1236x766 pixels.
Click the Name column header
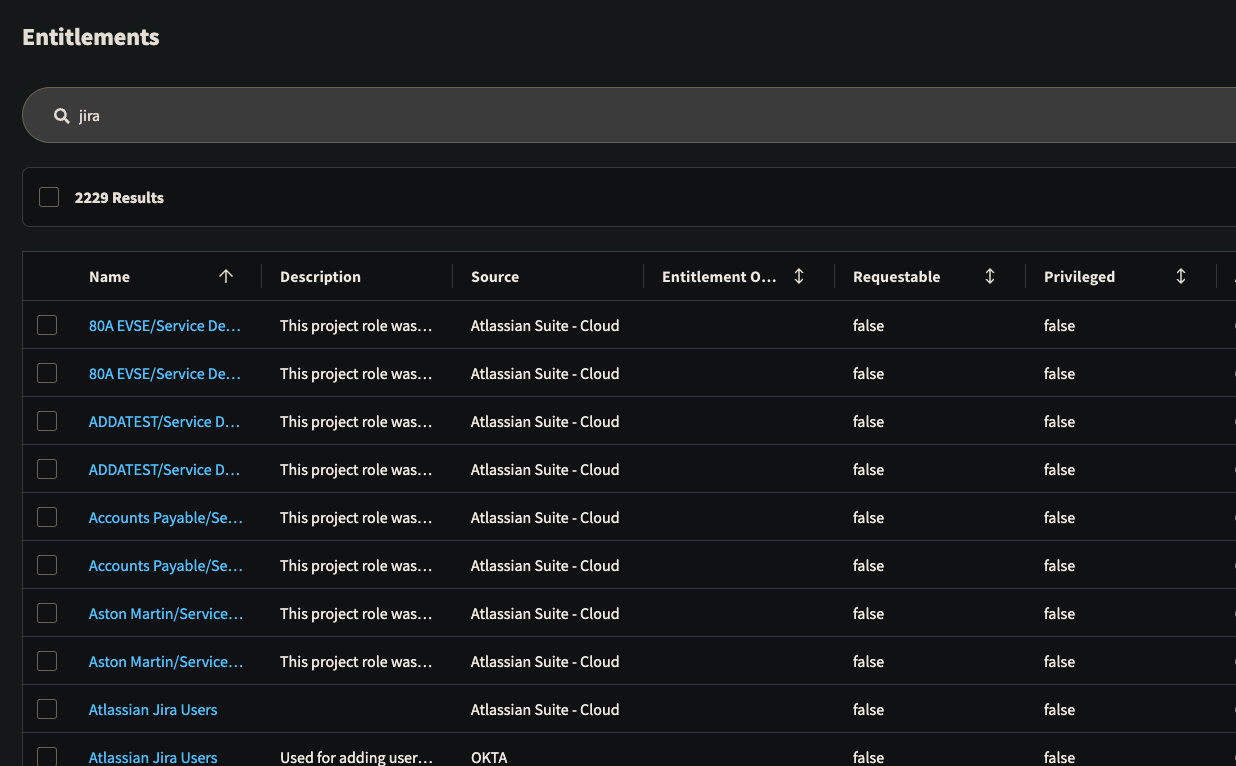pos(109,277)
